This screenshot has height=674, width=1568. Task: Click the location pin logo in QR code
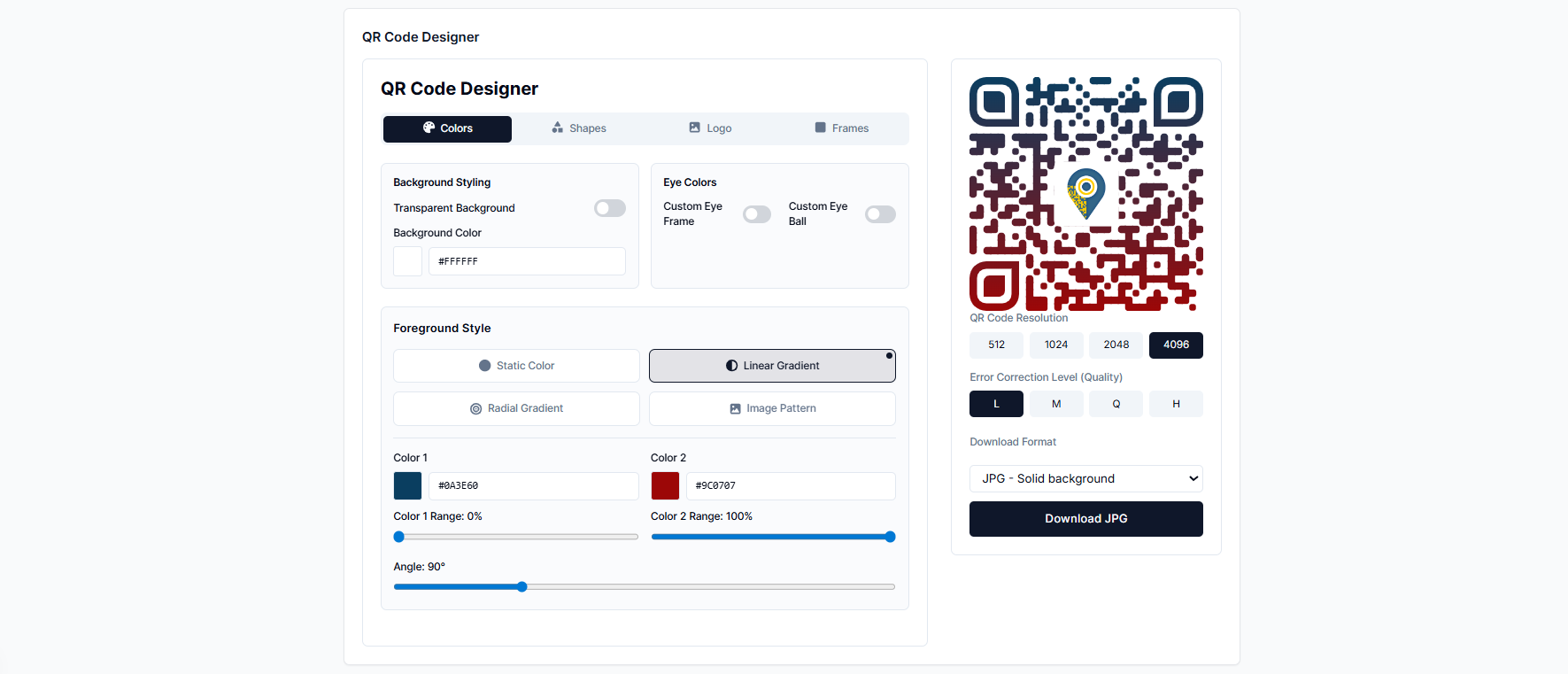pos(1086,194)
